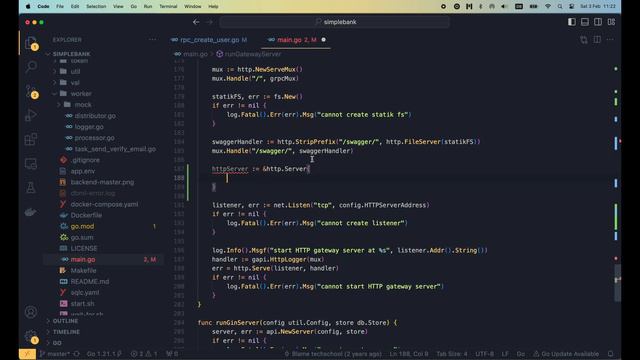Open editor more actions ellipsis
Image resolution: width=640 pixels, height=360 pixels.
point(610,40)
